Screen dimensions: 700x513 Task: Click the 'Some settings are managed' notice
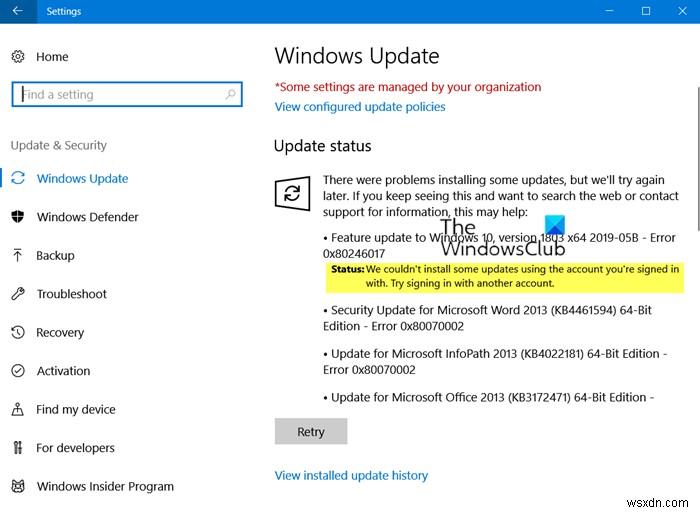point(408,87)
